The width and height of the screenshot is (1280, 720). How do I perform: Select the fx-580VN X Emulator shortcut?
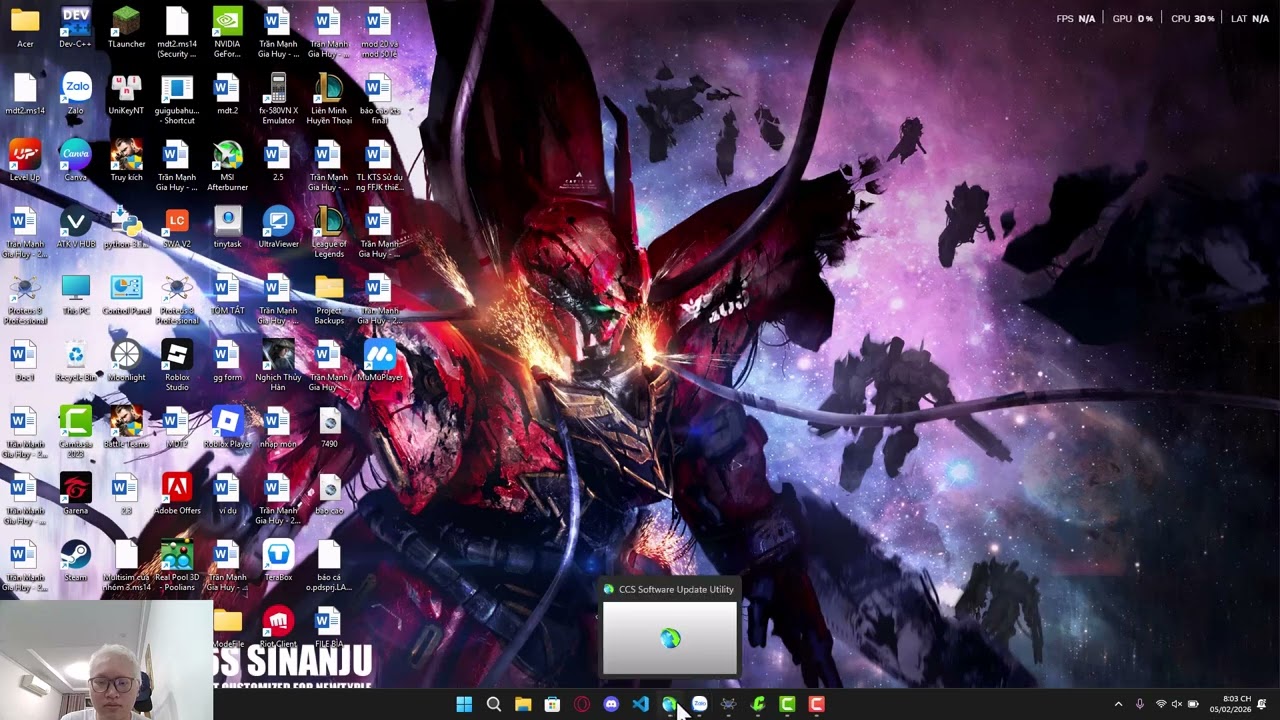(x=278, y=99)
